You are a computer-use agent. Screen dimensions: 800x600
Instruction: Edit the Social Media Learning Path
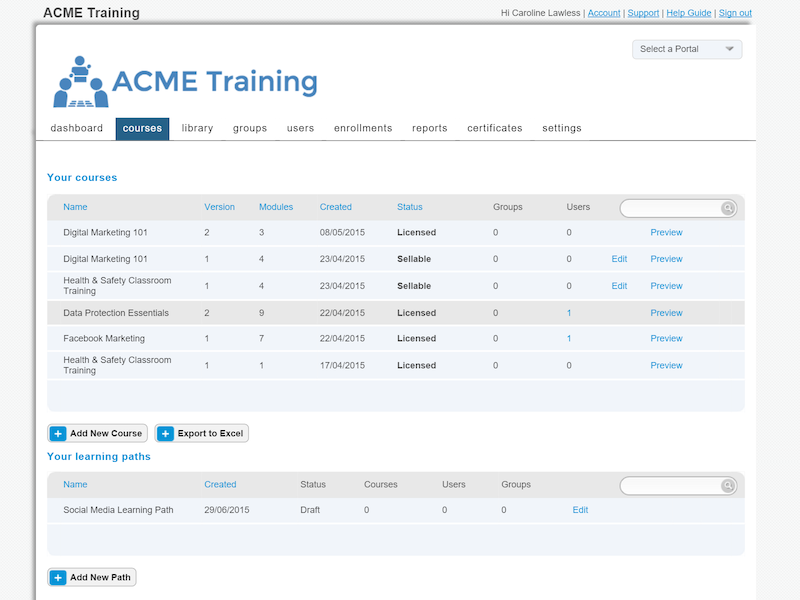580,510
